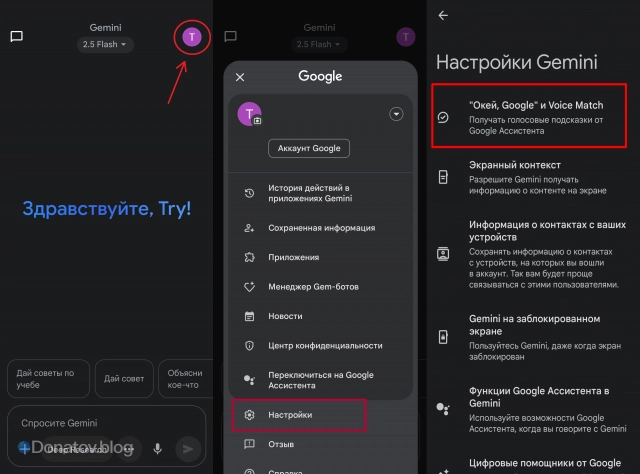
Task: Click the contact card icon beside 'Информация о контактах'
Action: pyautogui.click(x=443, y=254)
